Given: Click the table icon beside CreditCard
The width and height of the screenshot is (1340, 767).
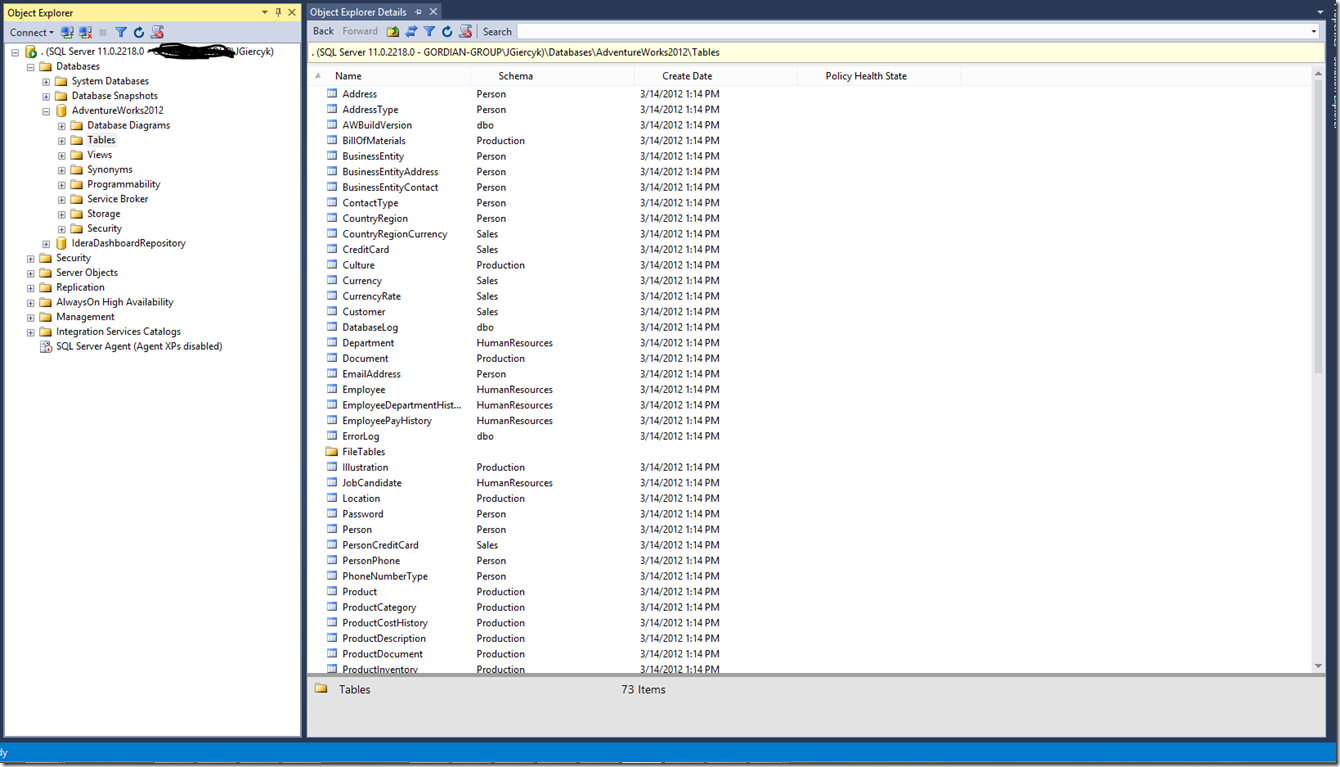Looking at the screenshot, I should coord(333,250).
